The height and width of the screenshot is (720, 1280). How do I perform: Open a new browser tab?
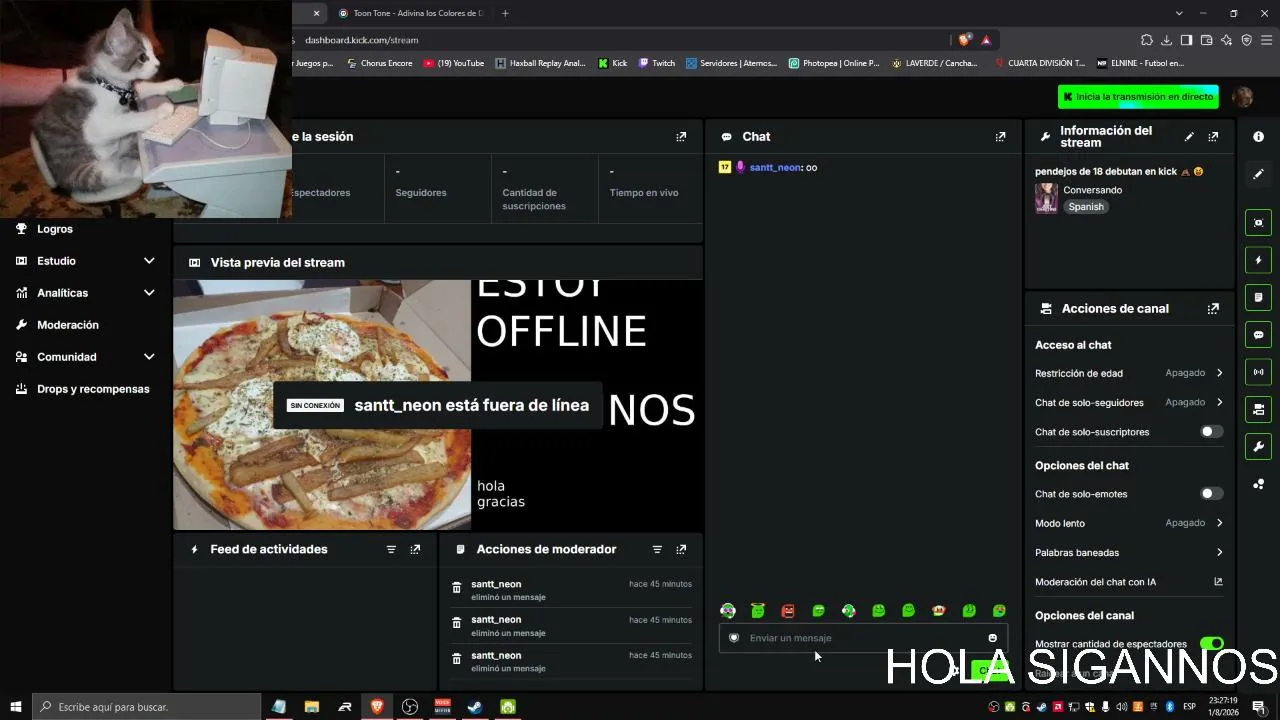[505, 13]
